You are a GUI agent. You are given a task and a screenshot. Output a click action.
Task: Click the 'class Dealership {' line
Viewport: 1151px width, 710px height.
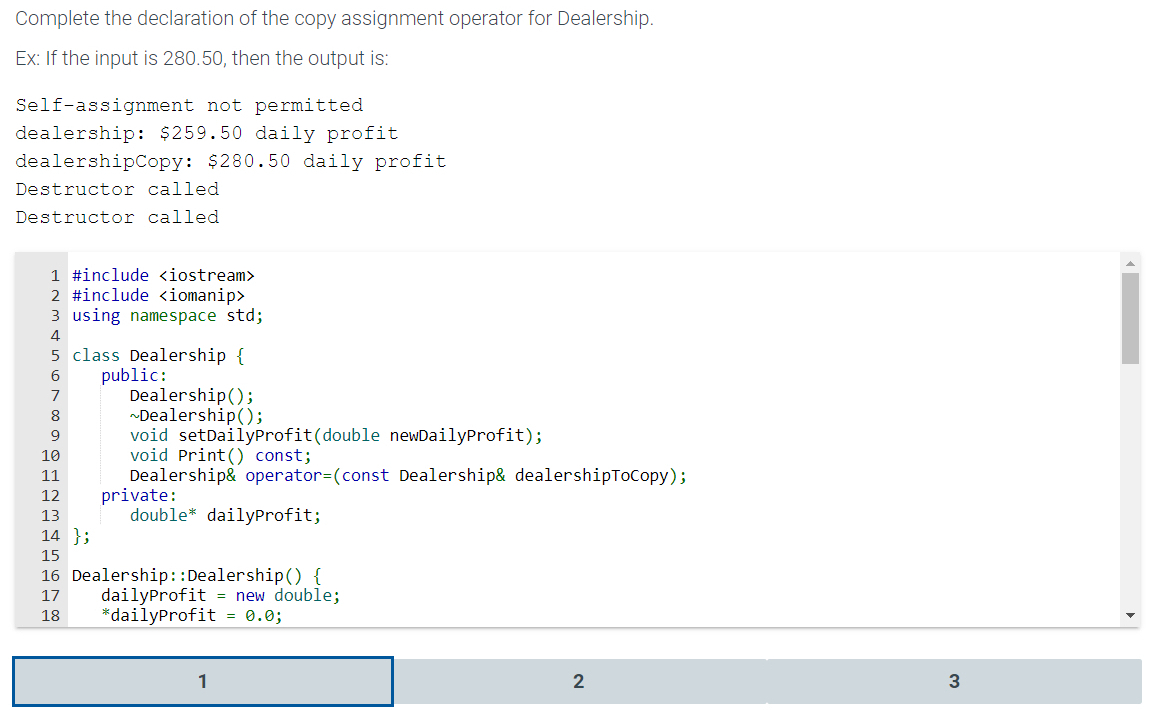pos(155,355)
